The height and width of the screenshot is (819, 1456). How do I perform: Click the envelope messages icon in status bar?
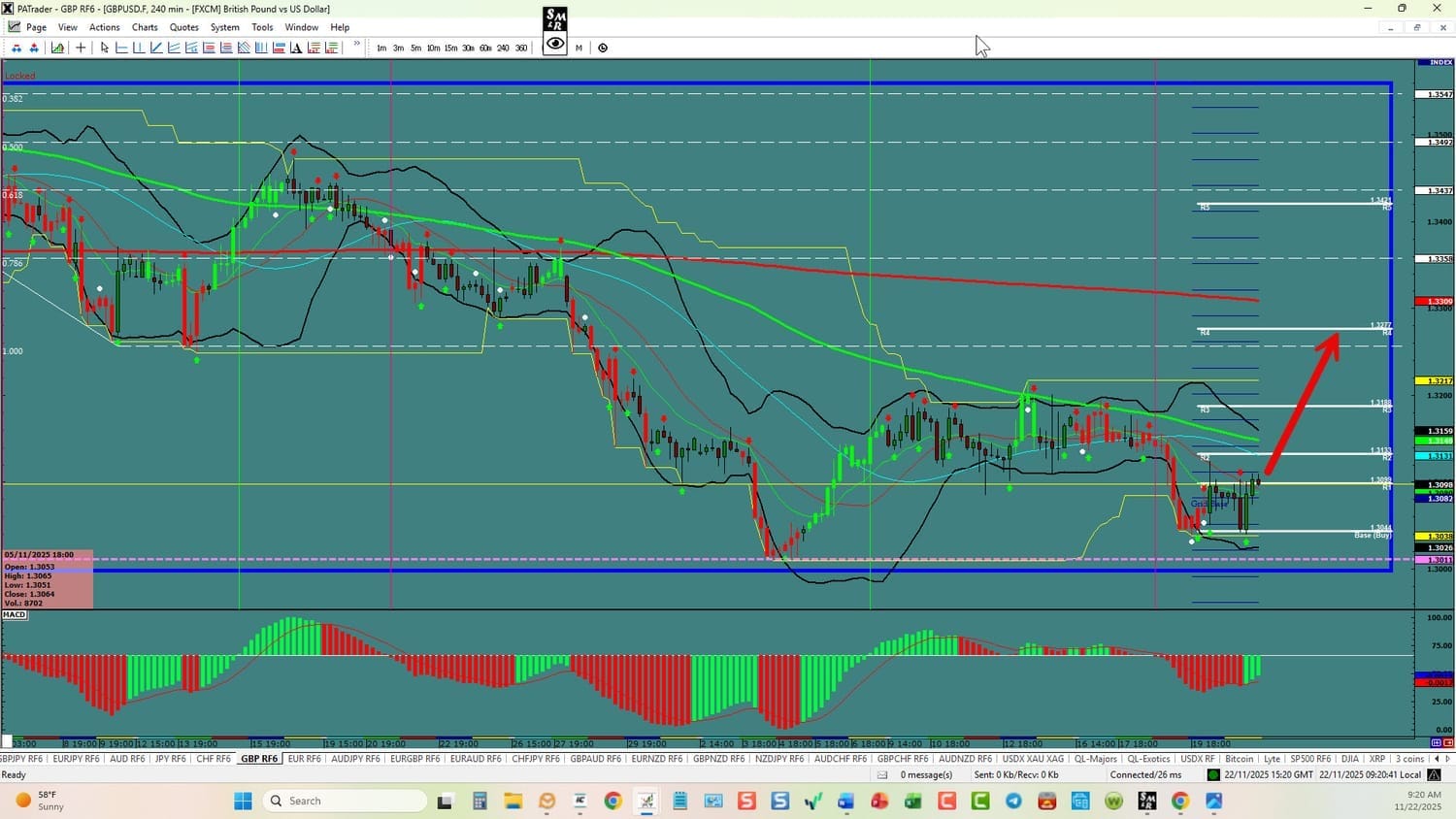pyautogui.click(x=882, y=774)
